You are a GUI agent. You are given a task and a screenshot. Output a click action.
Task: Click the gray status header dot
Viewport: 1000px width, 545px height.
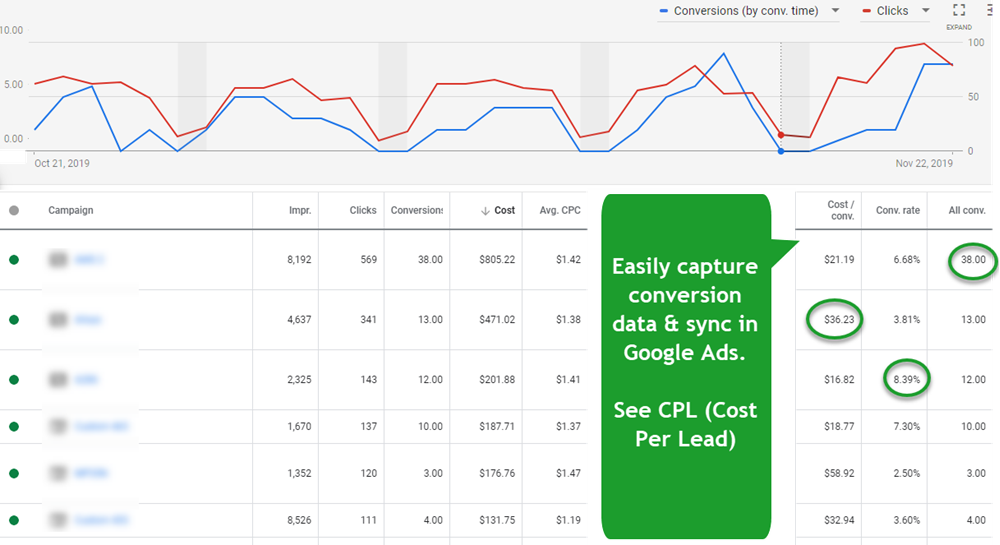click(x=14, y=210)
